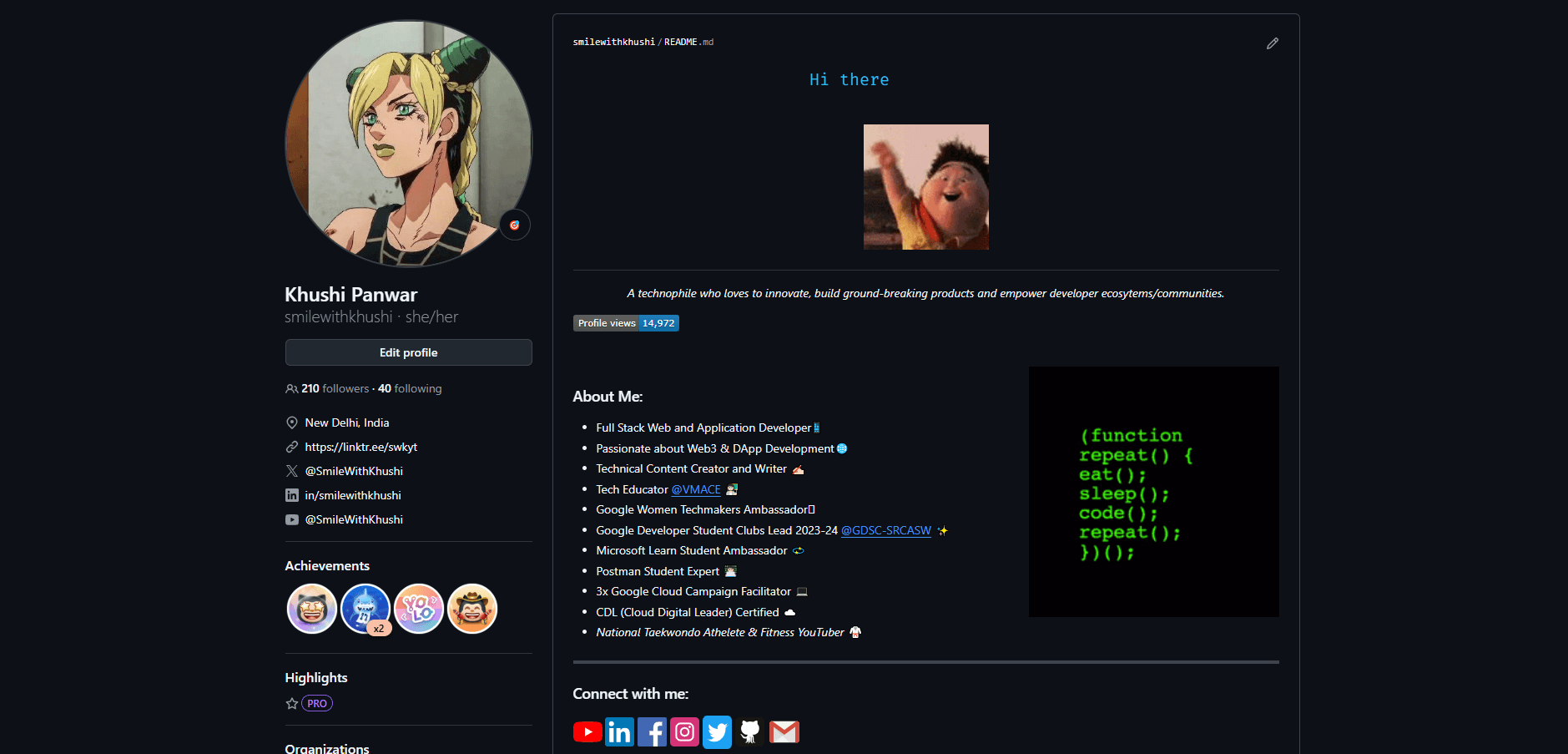Click the pencil edit README icon
1568x754 pixels.
click(1272, 43)
